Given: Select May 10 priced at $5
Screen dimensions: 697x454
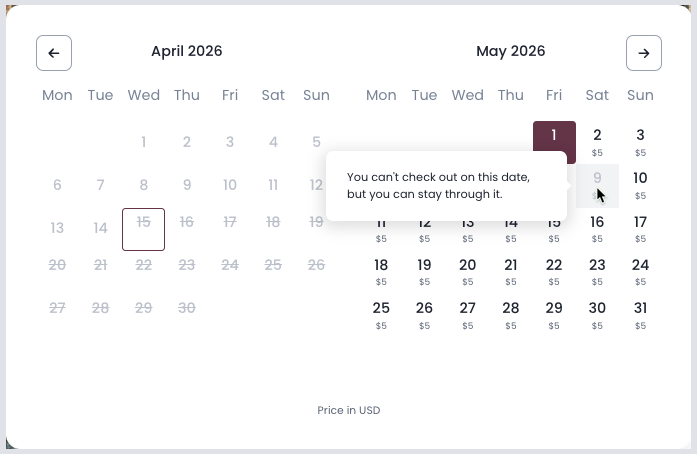Looking at the screenshot, I should [640, 185].
